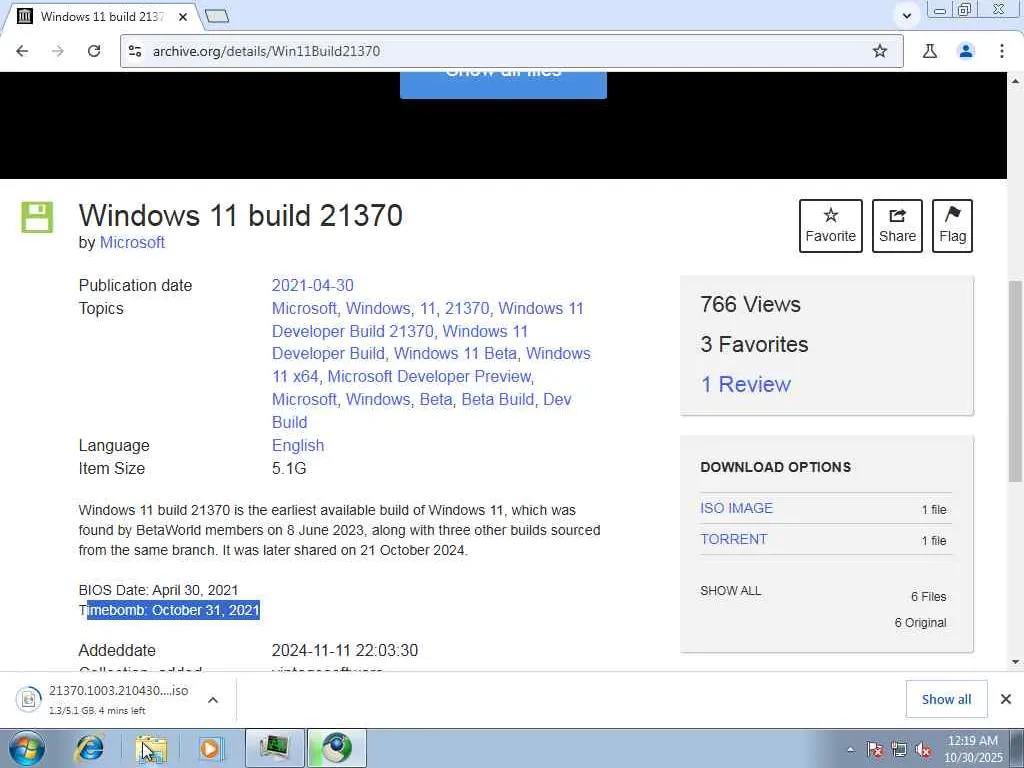
Task: Open Windows Media Player from the taskbar
Action: tap(211, 748)
